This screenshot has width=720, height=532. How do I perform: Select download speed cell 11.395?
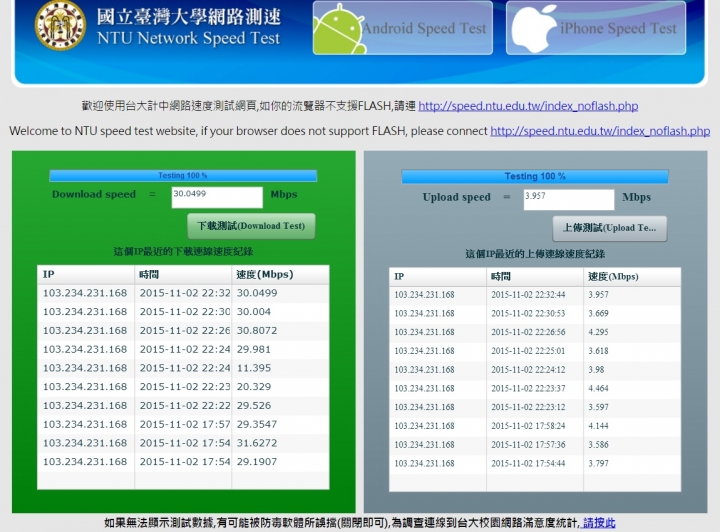point(281,368)
